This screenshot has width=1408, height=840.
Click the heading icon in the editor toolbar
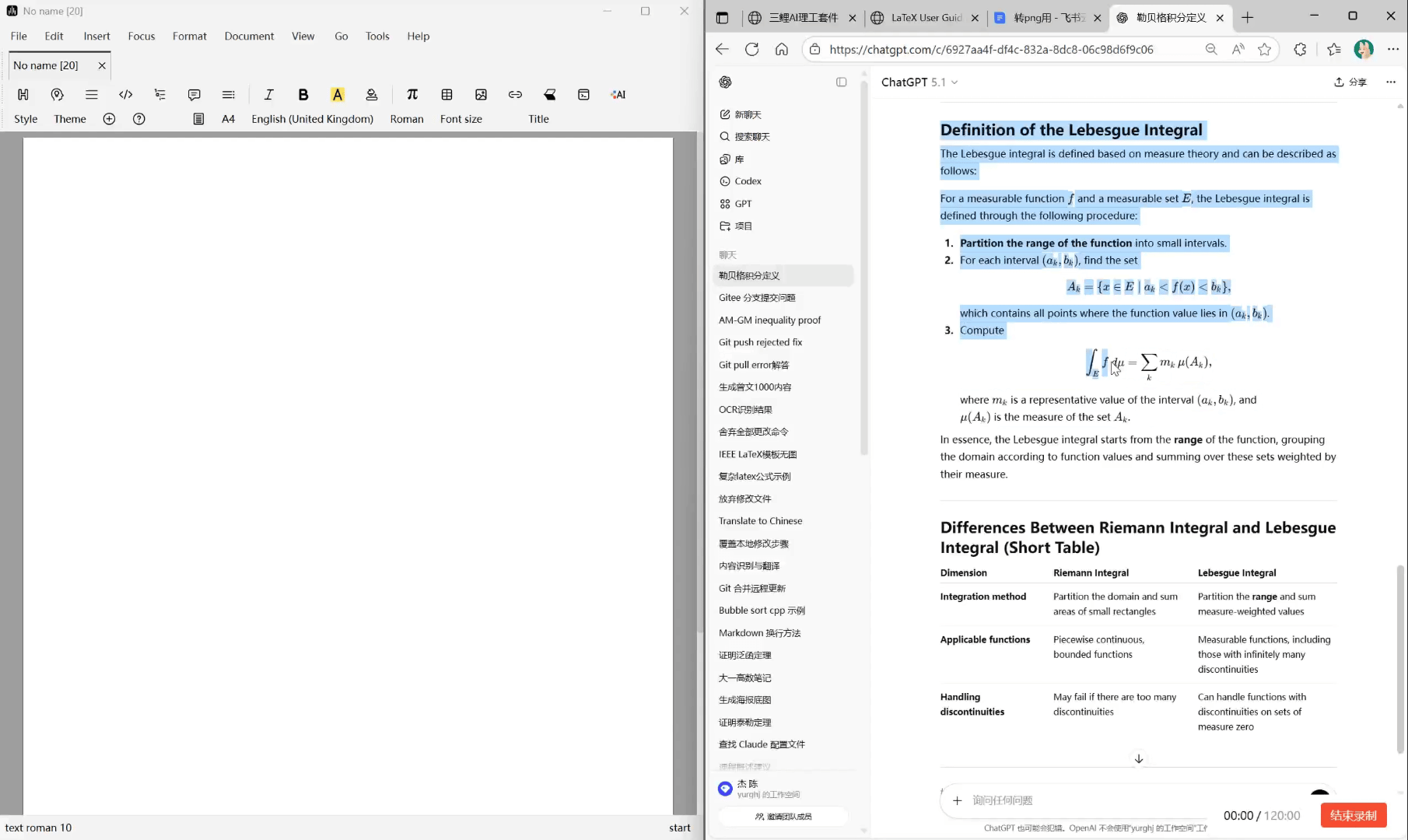point(23,95)
